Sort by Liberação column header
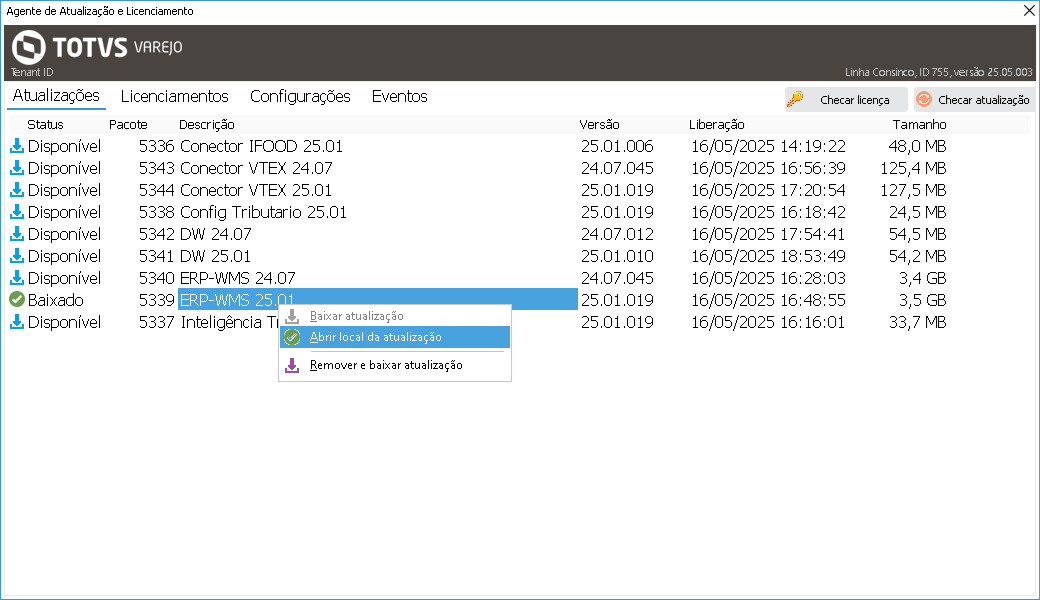Screen dimensions: 1040x600 click(x=716, y=125)
